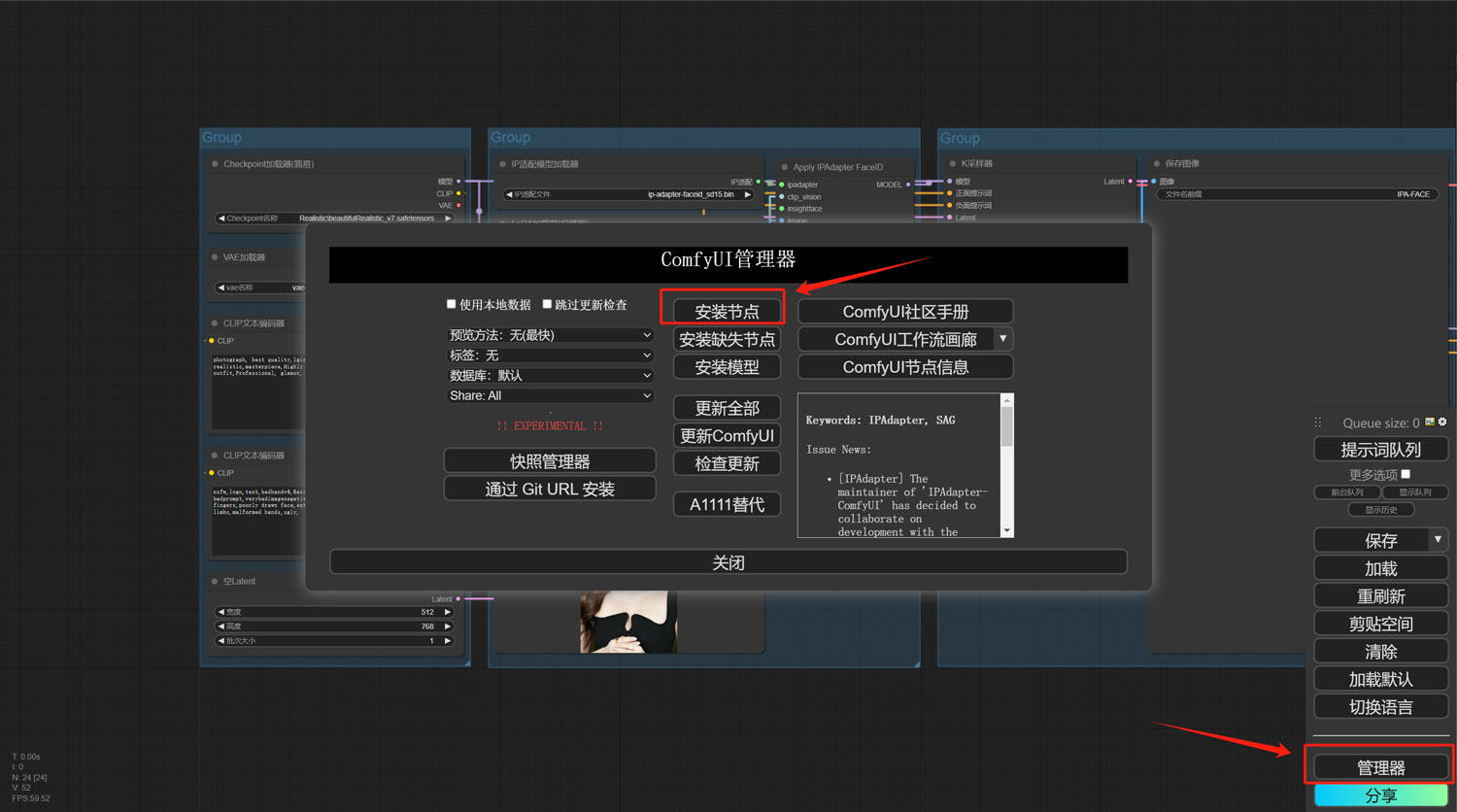
Task: Click the 安装模型 button
Action: pos(727,367)
